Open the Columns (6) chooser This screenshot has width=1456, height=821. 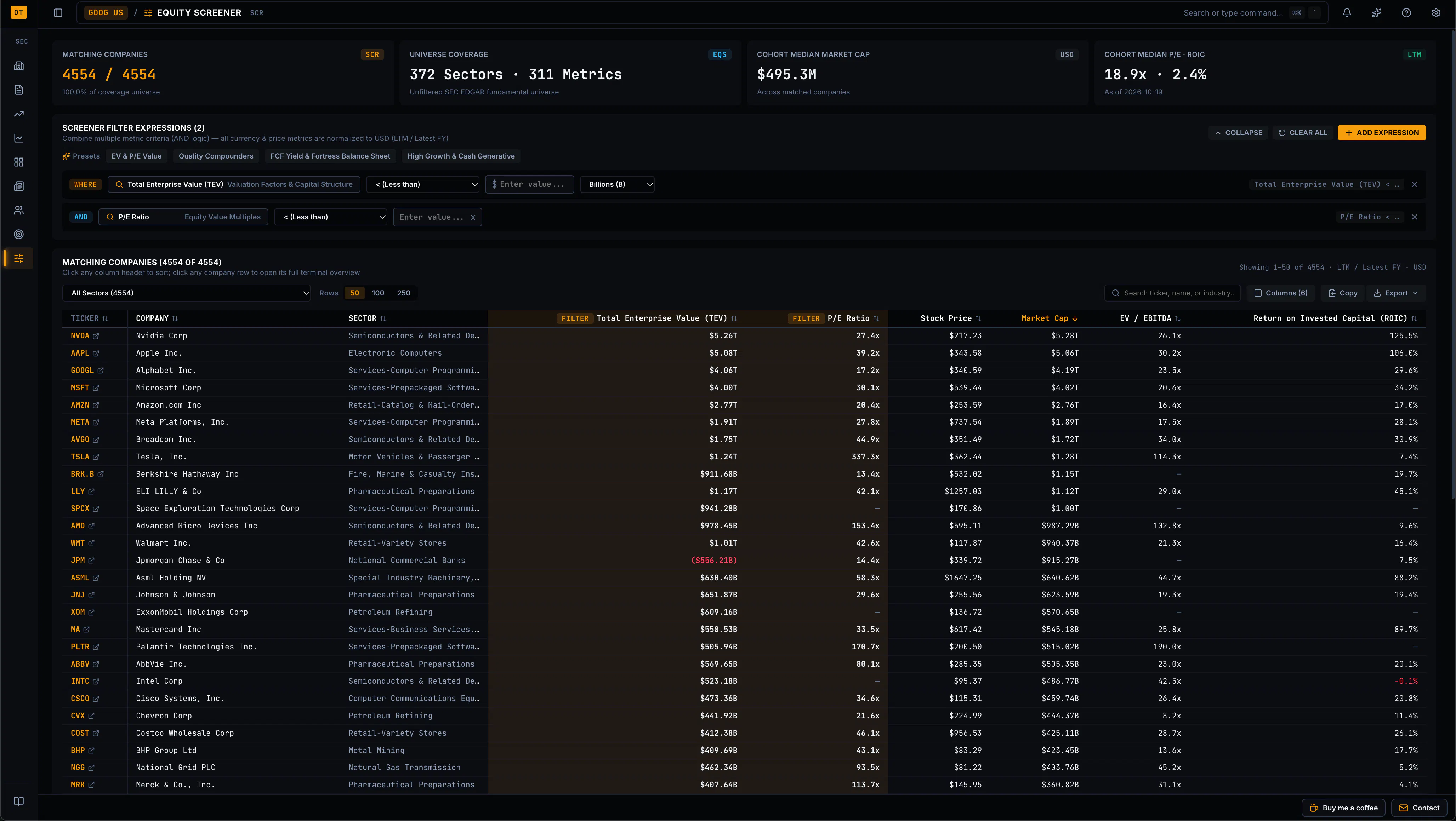1281,293
